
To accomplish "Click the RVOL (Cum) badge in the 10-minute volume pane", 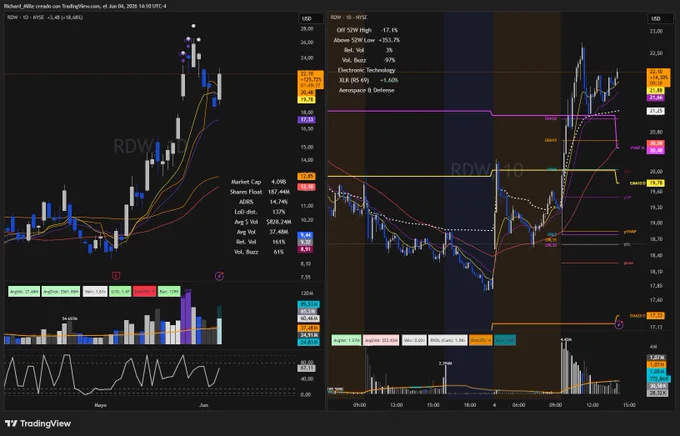I will pos(448,341).
